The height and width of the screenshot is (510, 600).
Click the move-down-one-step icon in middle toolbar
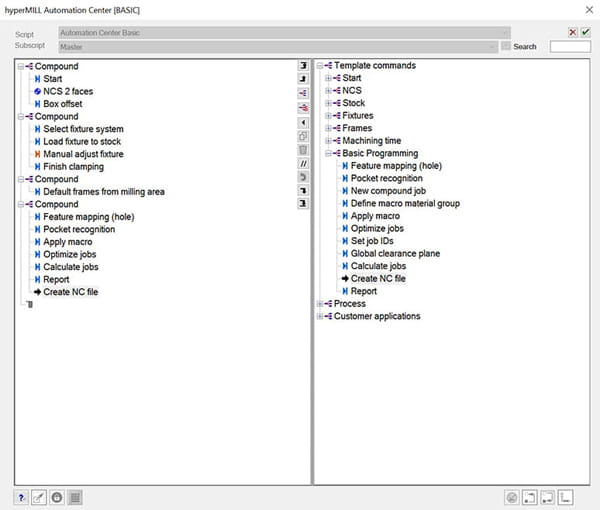(x=303, y=190)
